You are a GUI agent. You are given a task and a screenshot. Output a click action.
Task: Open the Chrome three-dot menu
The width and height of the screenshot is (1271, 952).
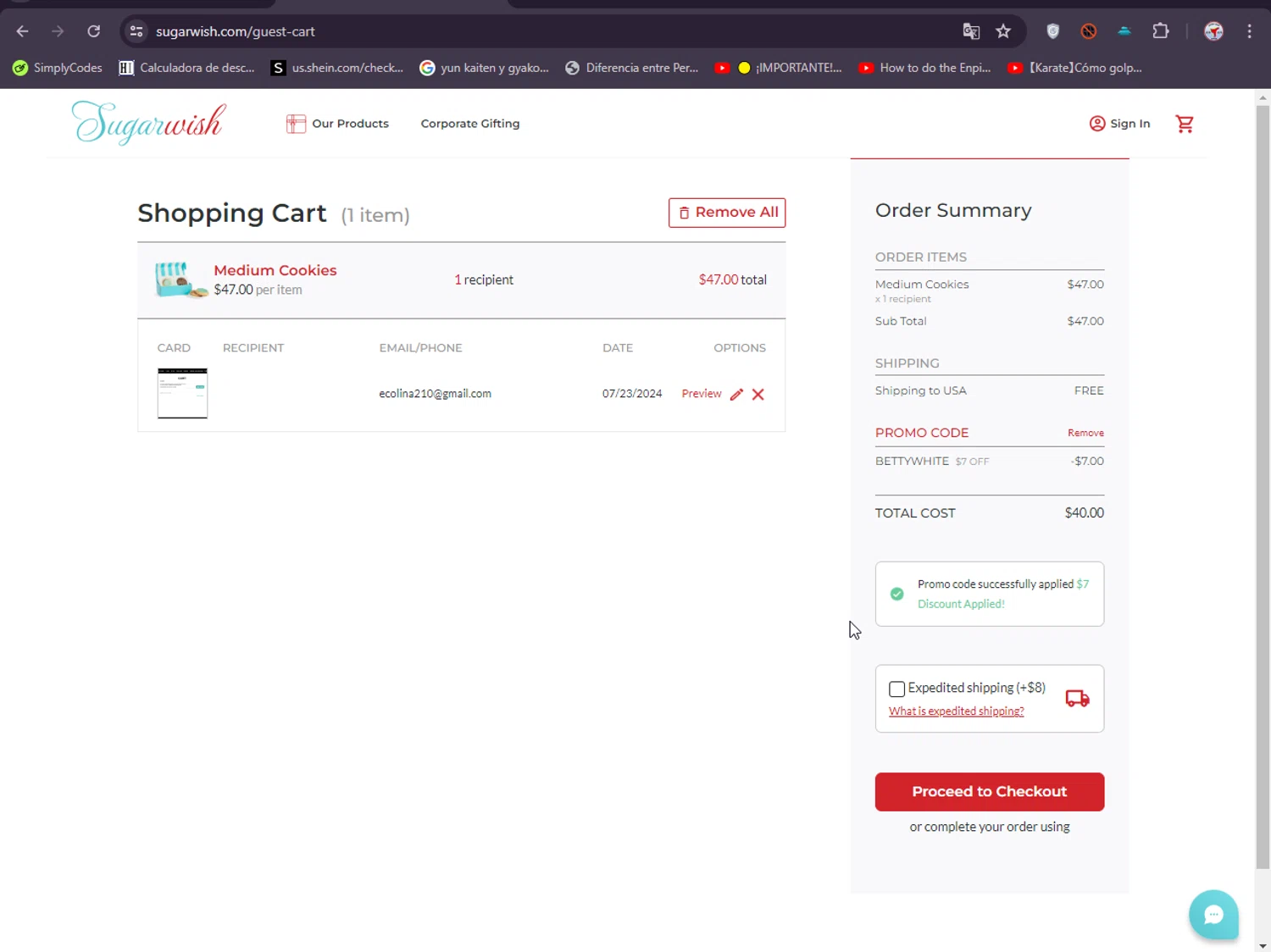coord(1250,31)
